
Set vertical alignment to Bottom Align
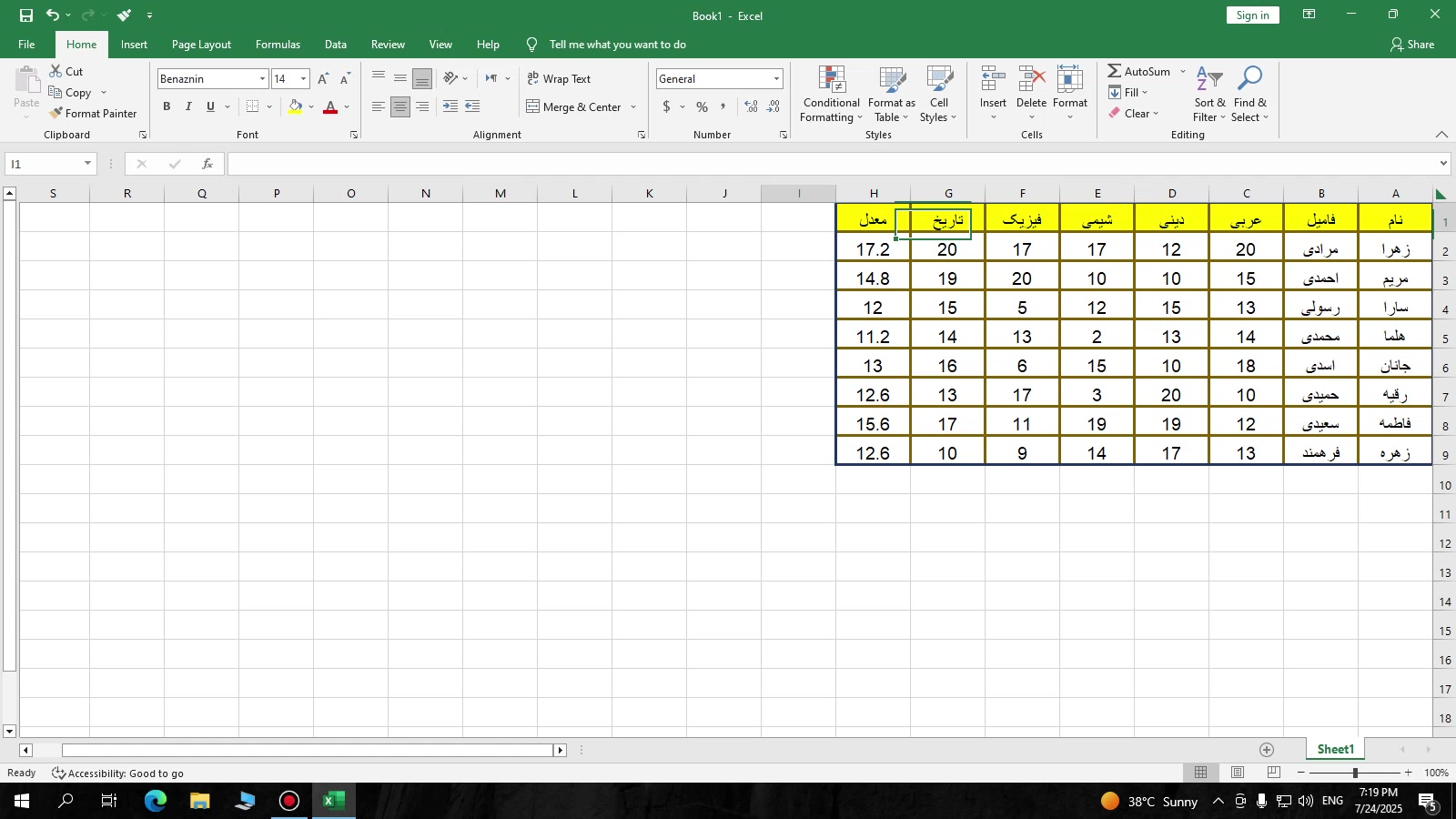coord(422,79)
